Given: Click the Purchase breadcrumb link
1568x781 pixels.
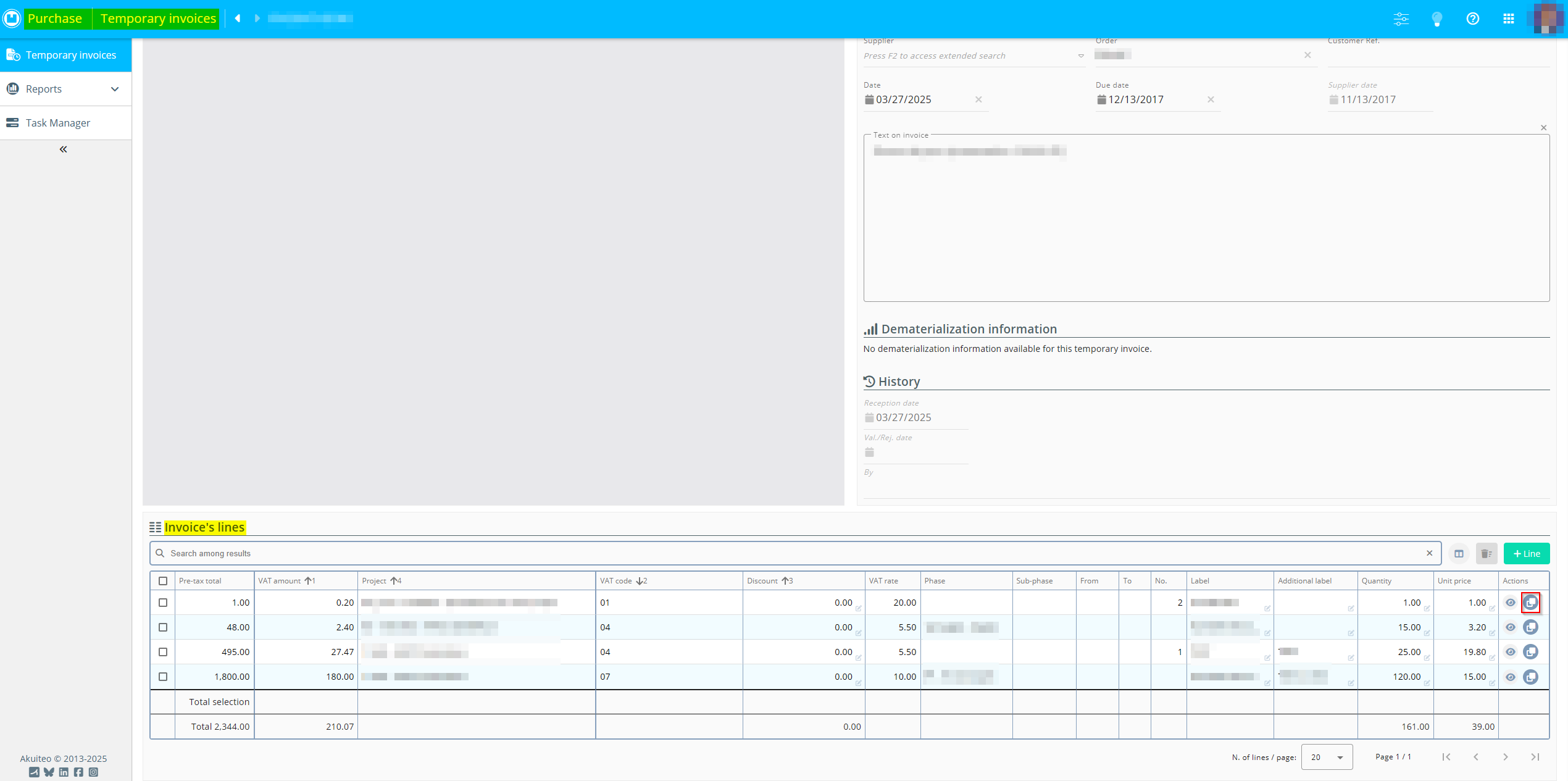Looking at the screenshot, I should 55,19.
